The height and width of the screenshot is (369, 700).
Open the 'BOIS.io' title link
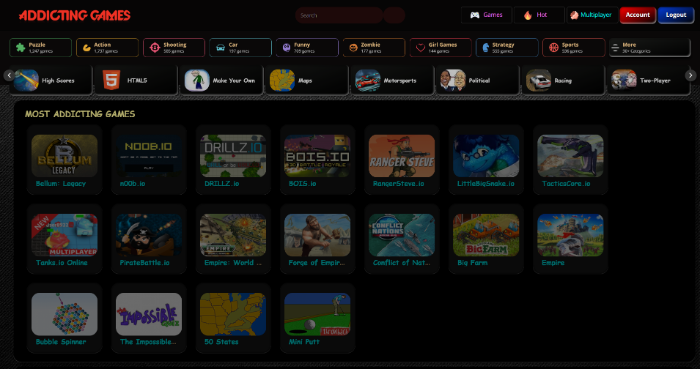coord(302,183)
